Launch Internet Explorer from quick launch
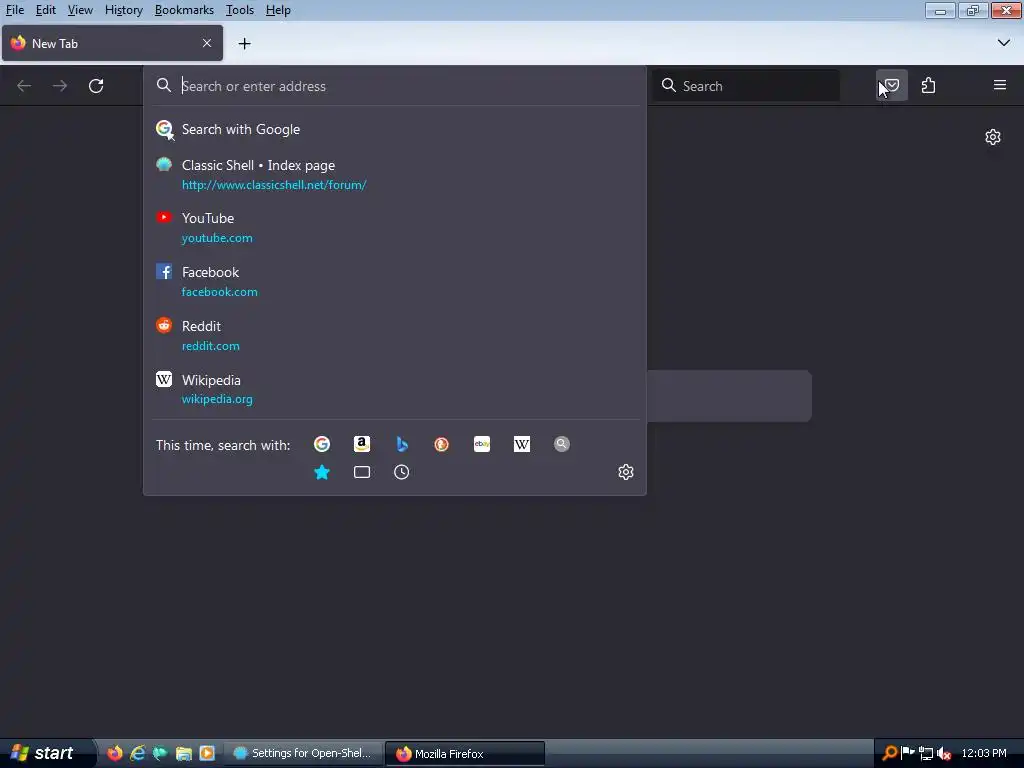The width and height of the screenshot is (1024, 768). [x=138, y=753]
